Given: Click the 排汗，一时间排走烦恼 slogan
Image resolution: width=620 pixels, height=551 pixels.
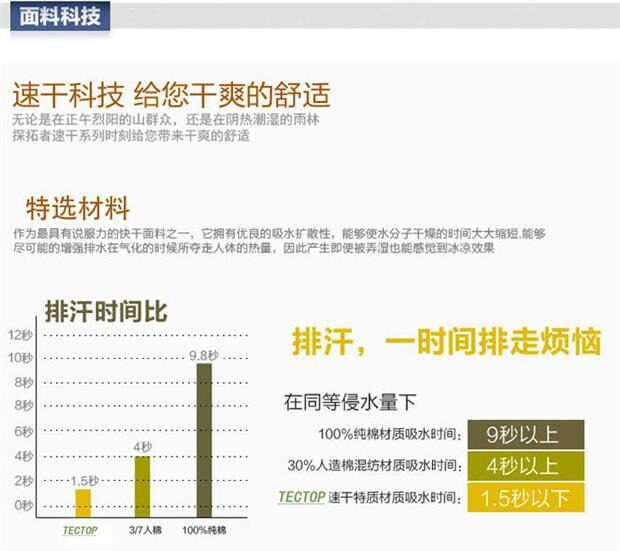Looking at the screenshot, I should click(446, 341).
